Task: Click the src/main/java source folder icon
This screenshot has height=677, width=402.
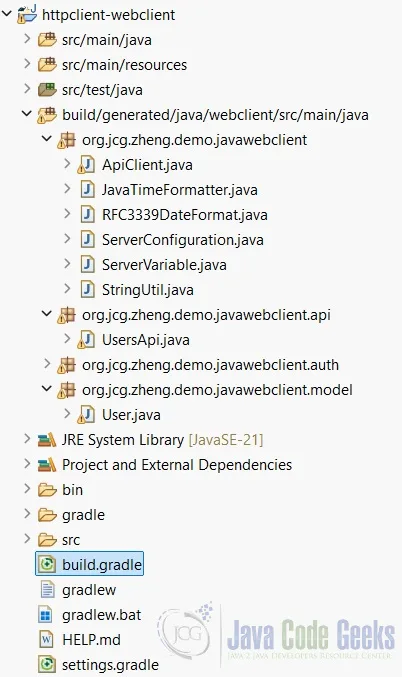Action: click(x=47, y=40)
